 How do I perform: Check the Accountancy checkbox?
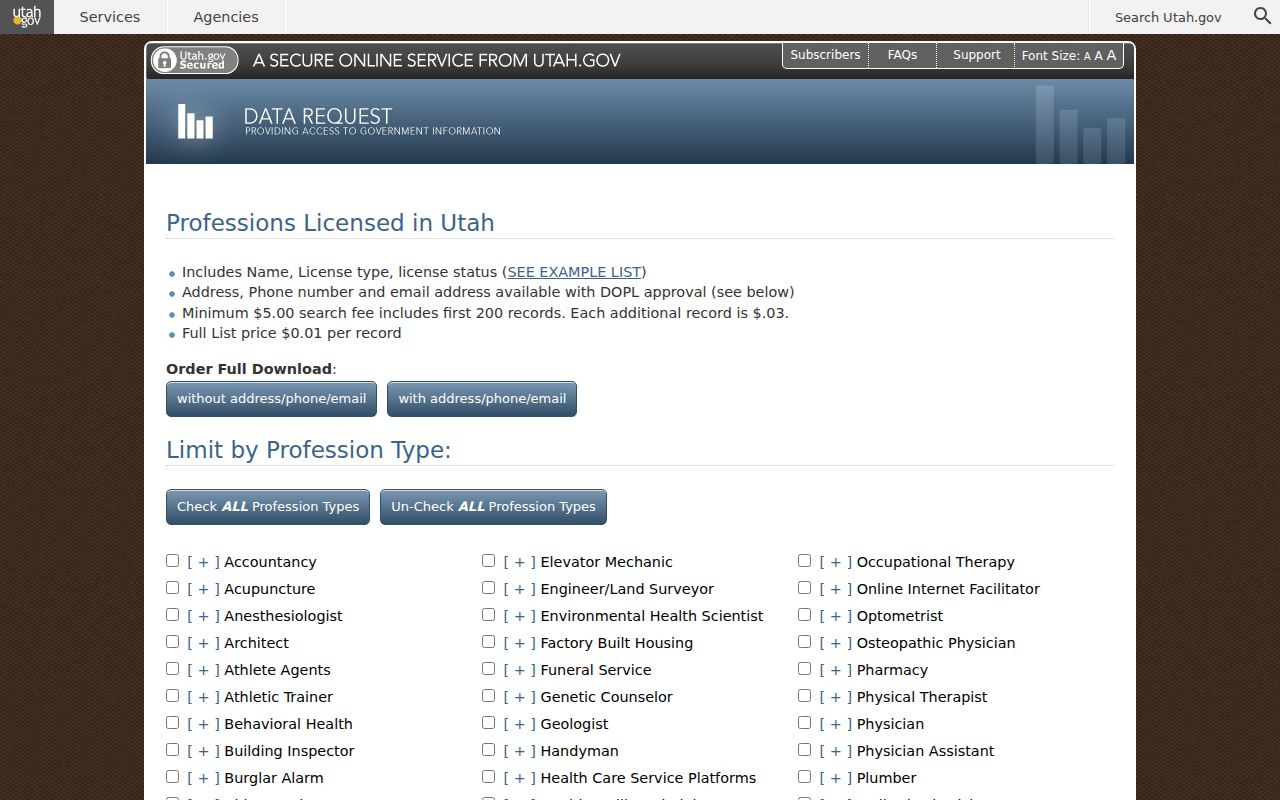tap(173, 561)
